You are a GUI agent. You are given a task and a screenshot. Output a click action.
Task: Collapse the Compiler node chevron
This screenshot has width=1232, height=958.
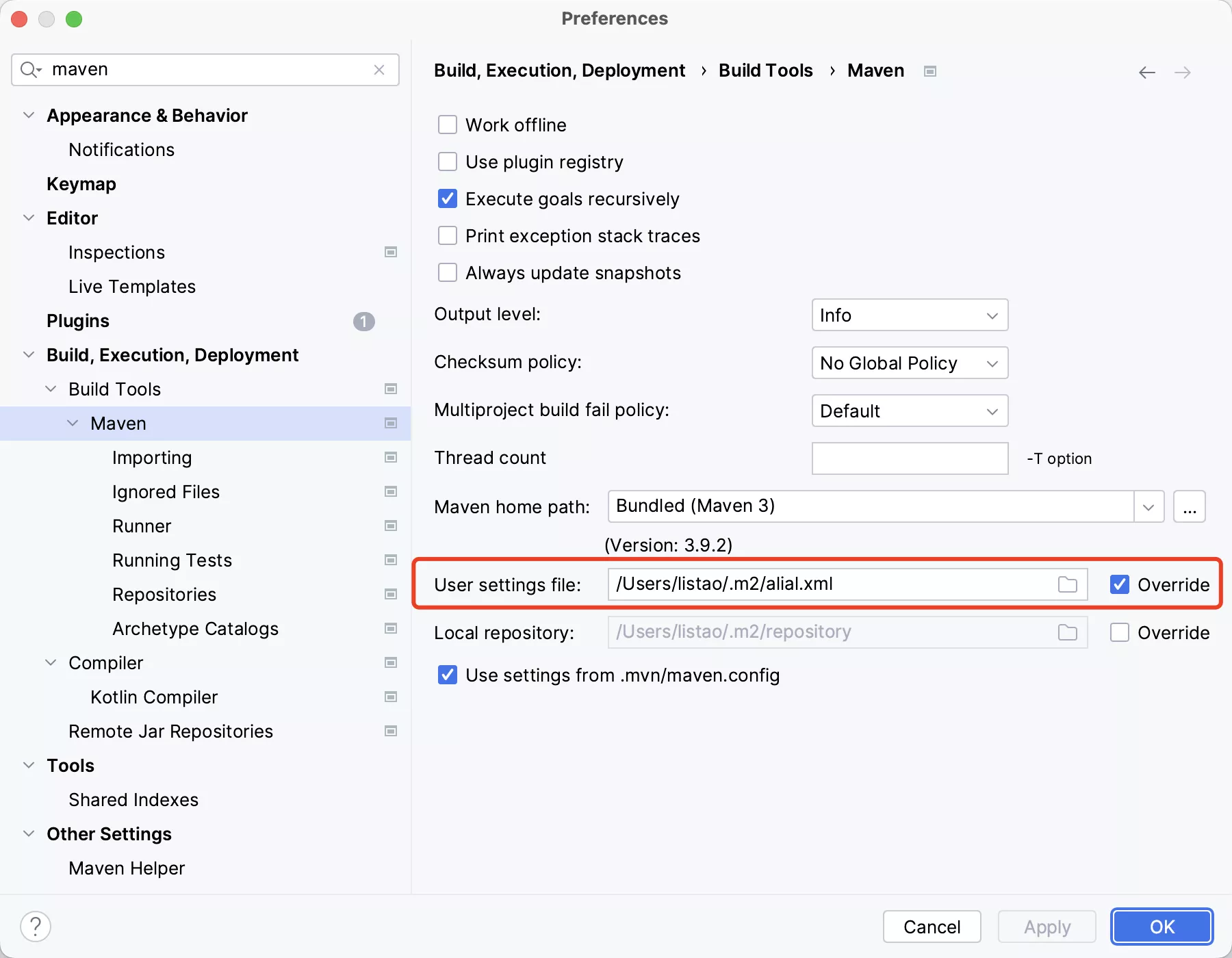click(x=51, y=662)
